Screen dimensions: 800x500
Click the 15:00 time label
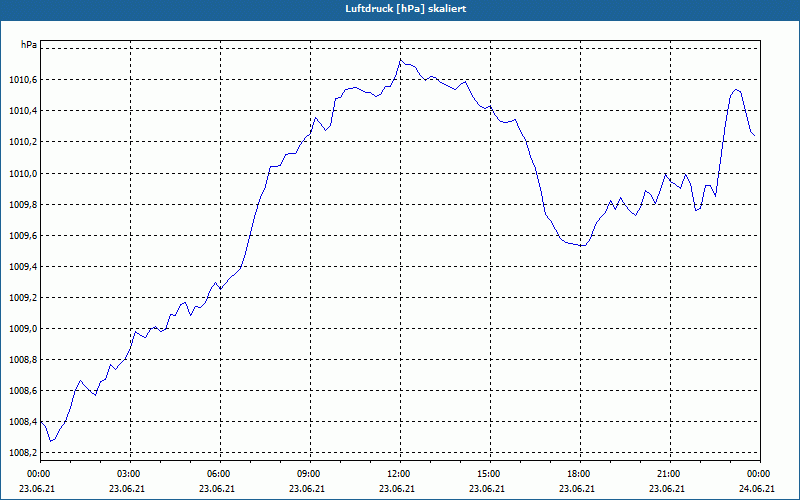click(490, 474)
